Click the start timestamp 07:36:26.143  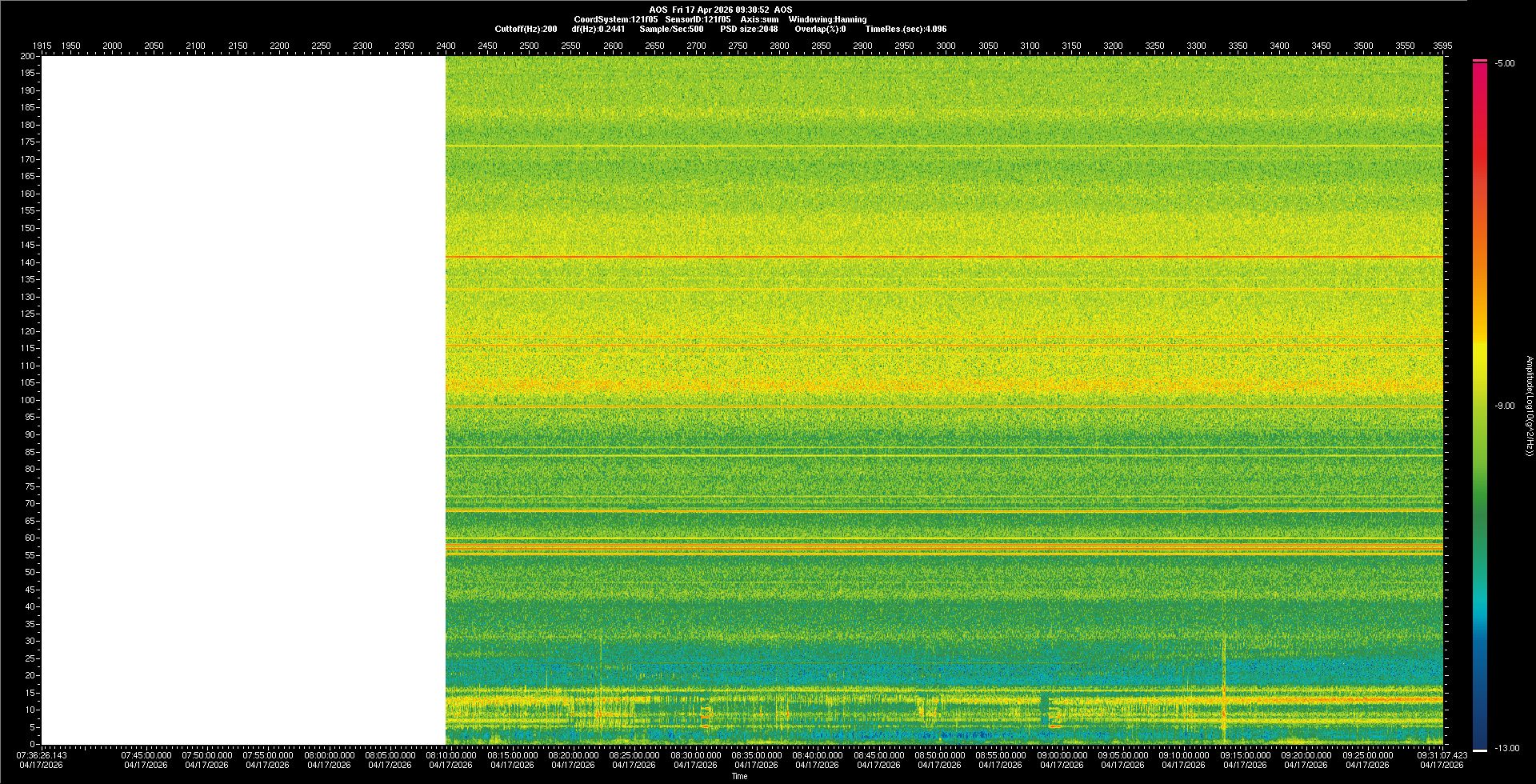42,754
